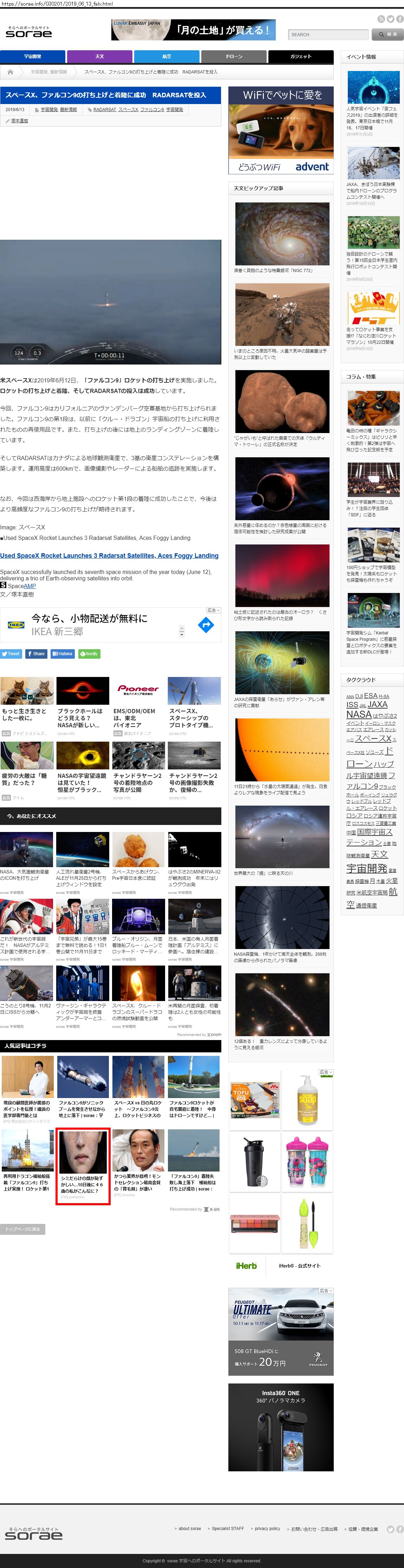Share the article with the Tweet button
This screenshot has width=404, height=1568.
point(11,654)
